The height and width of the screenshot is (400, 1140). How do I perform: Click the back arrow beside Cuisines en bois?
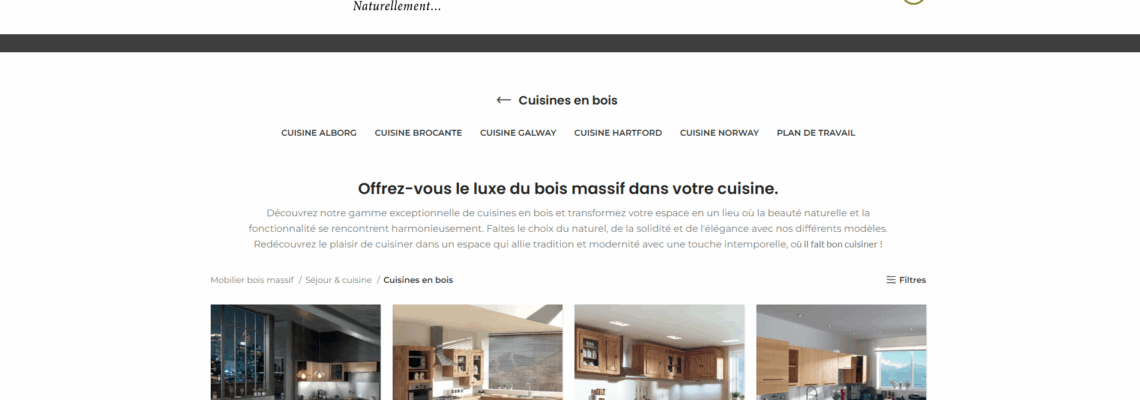point(503,100)
